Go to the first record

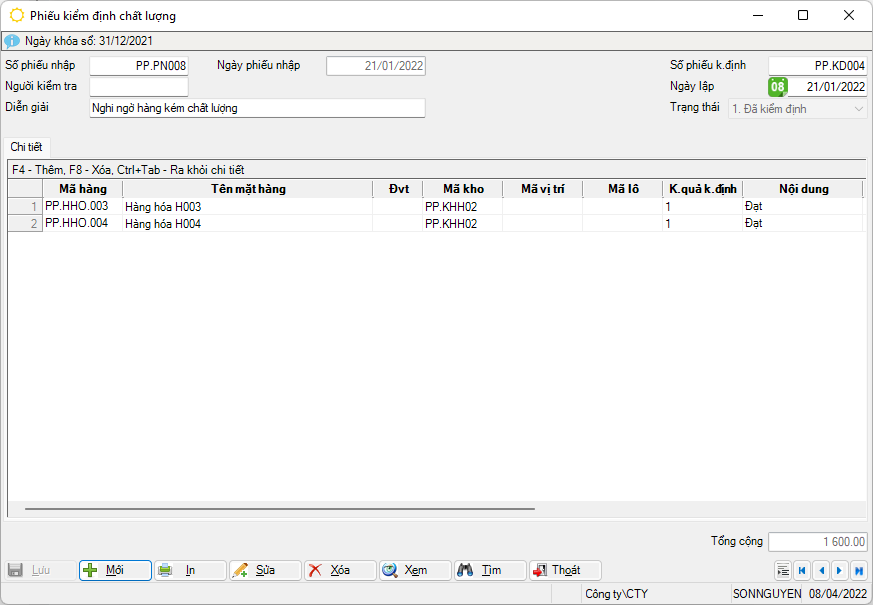pyautogui.click(x=802, y=570)
